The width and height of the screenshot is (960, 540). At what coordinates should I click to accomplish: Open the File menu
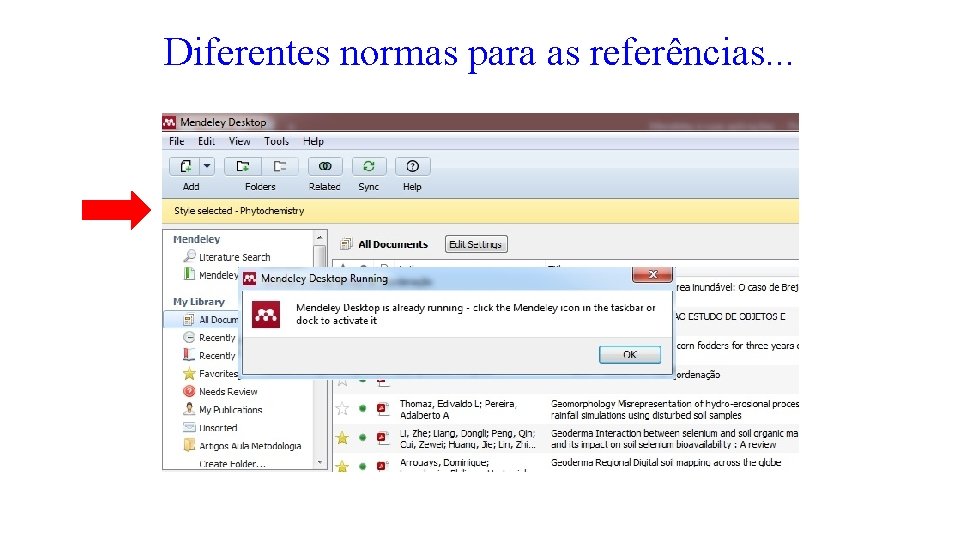pos(177,141)
